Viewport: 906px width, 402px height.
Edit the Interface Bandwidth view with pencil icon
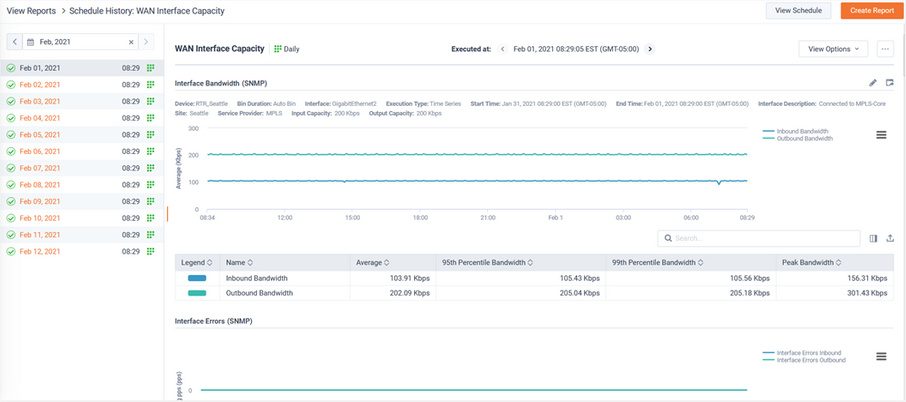point(873,83)
